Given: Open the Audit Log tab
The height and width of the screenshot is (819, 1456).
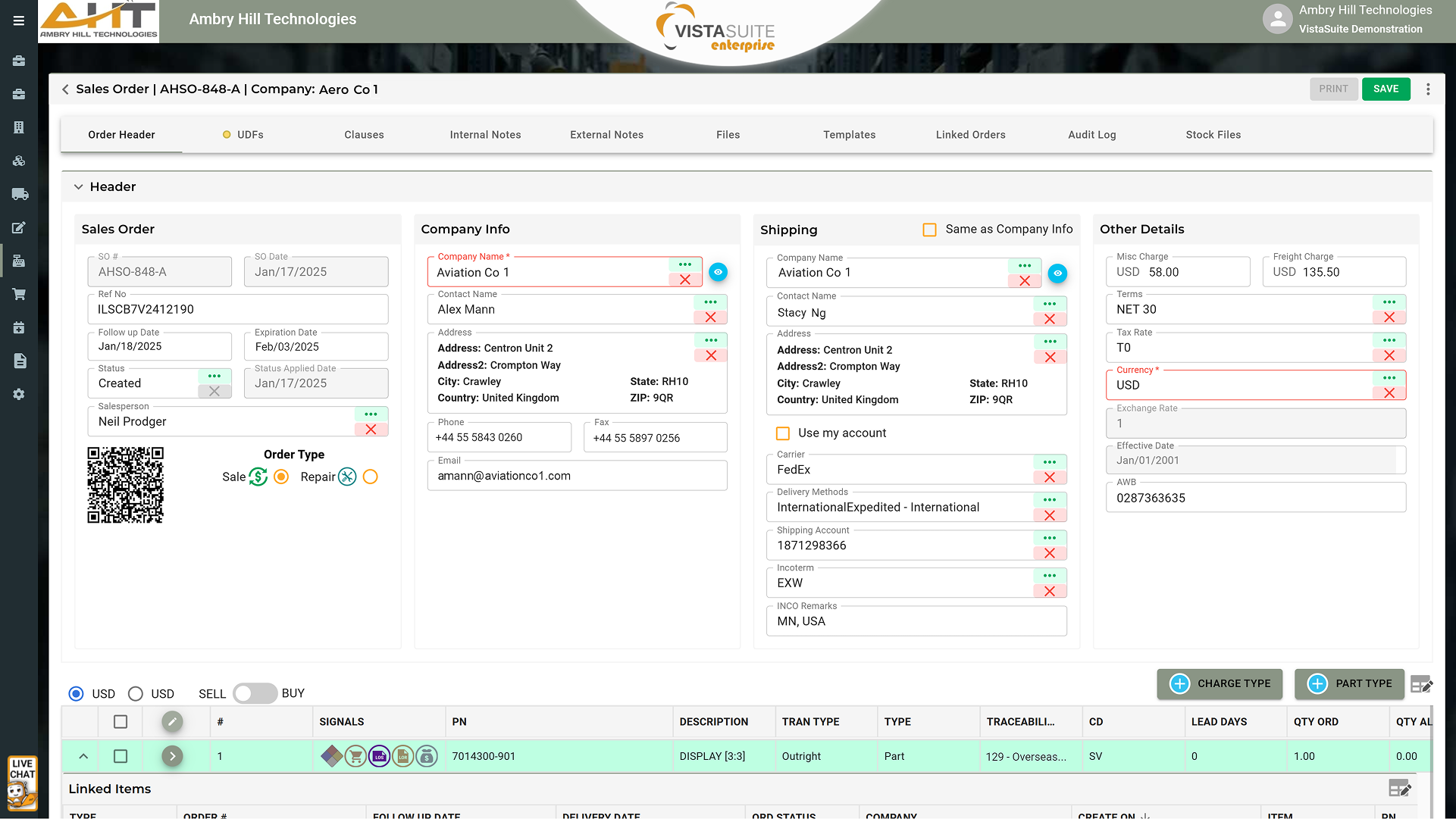Looking at the screenshot, I should [1091, 135].
